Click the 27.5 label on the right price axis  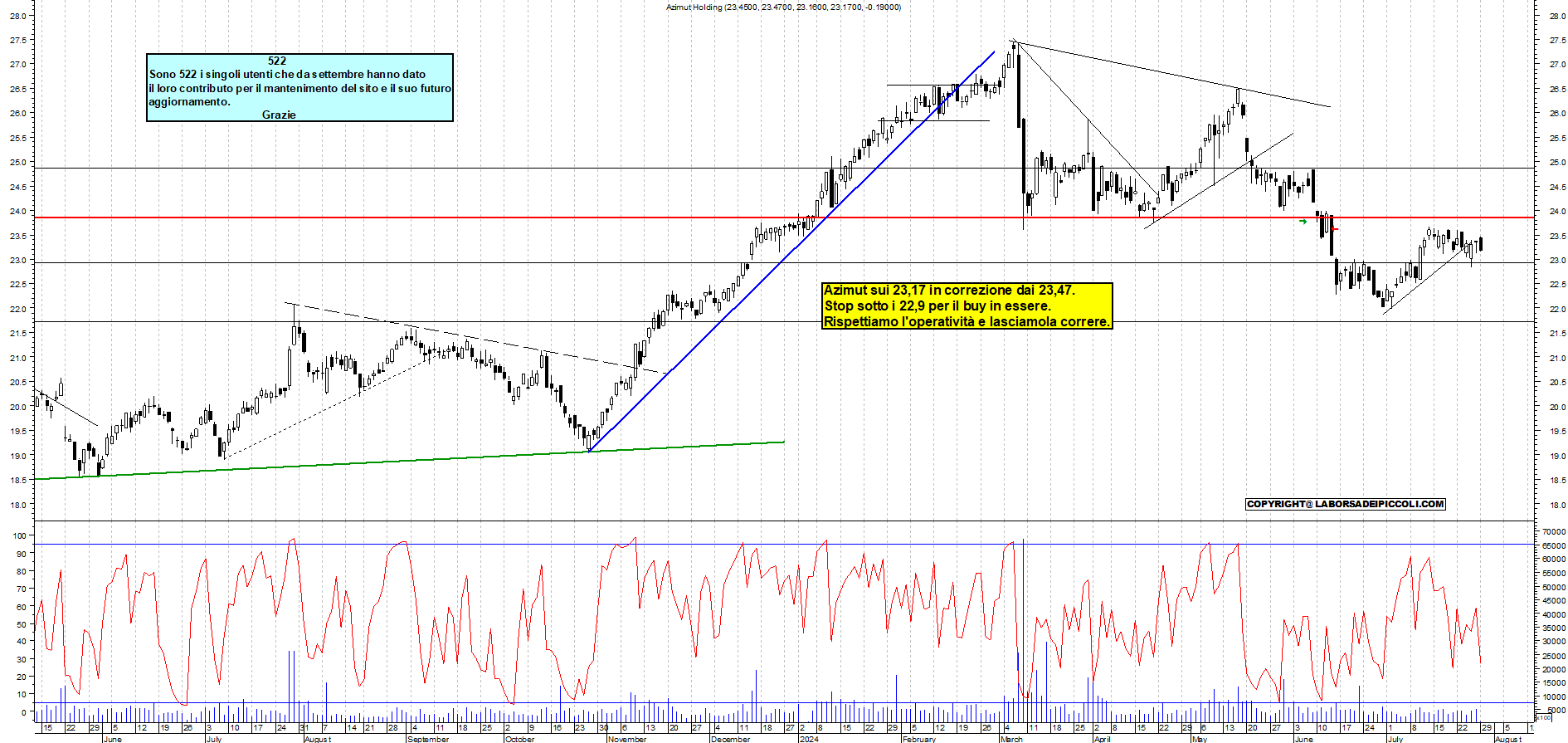1557,40
